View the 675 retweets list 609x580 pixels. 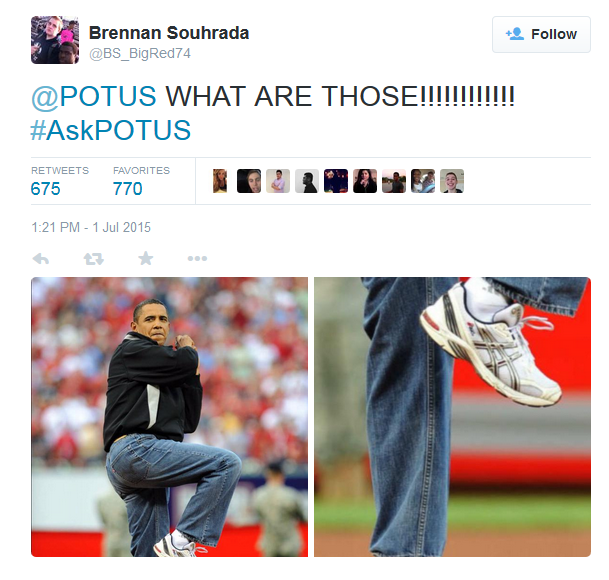[x=60, y=181]
